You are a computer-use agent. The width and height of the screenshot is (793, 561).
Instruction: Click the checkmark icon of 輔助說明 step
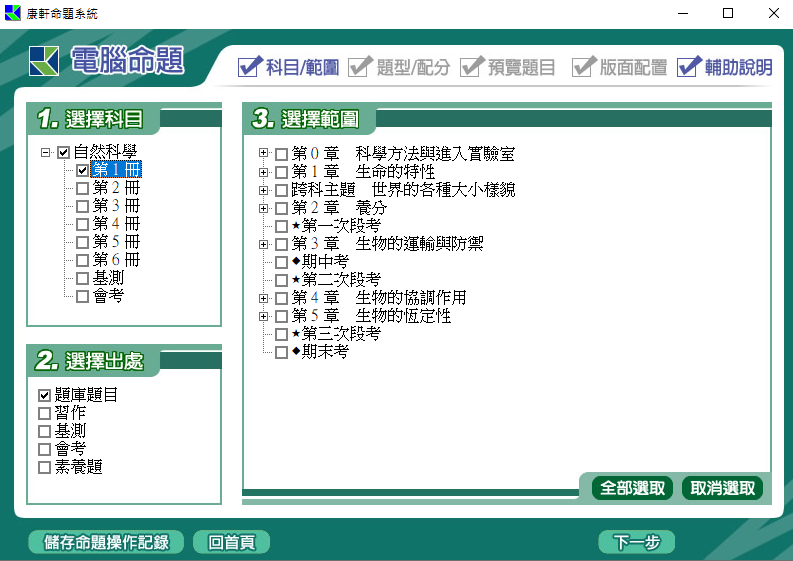click(689, 67)
